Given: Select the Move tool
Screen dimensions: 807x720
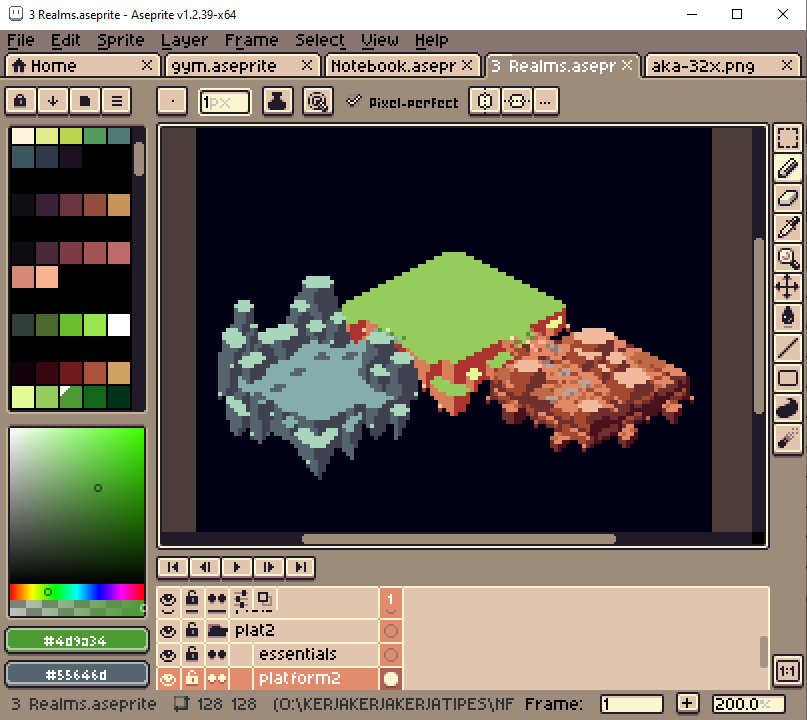Looking at the screenshot, I should pos(787,287).
